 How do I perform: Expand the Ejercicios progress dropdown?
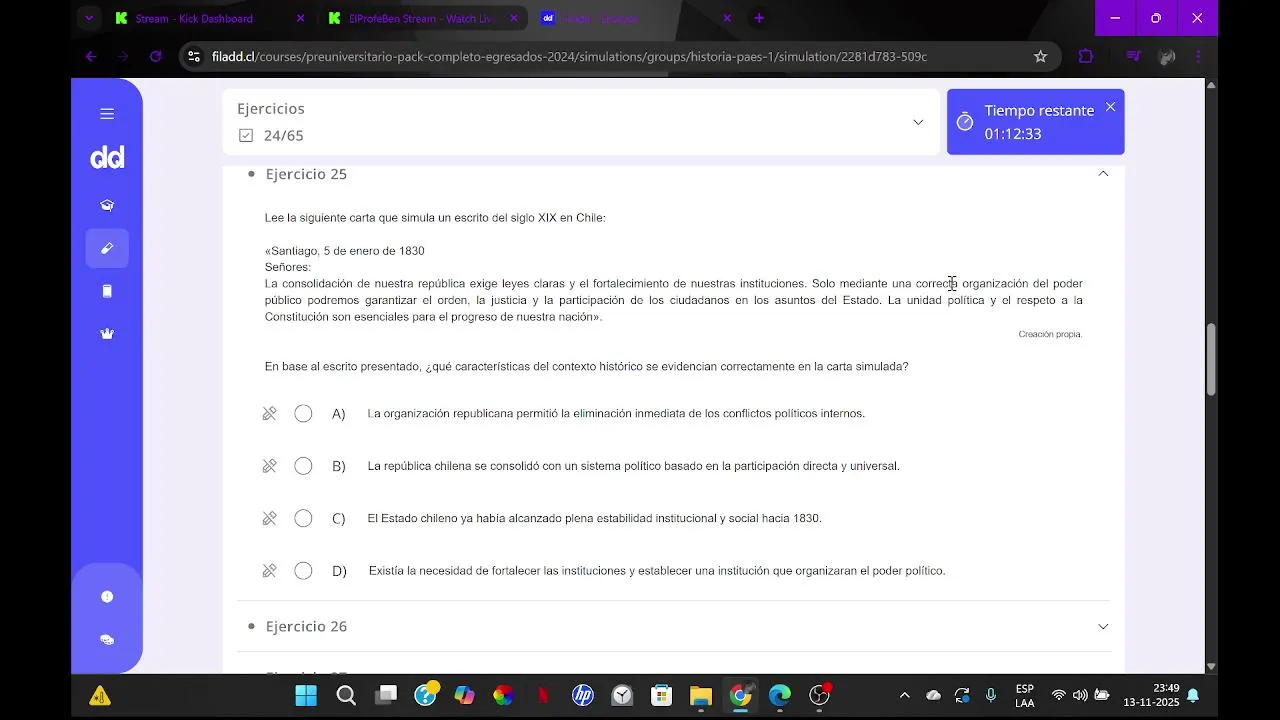(x=918, y=122)
